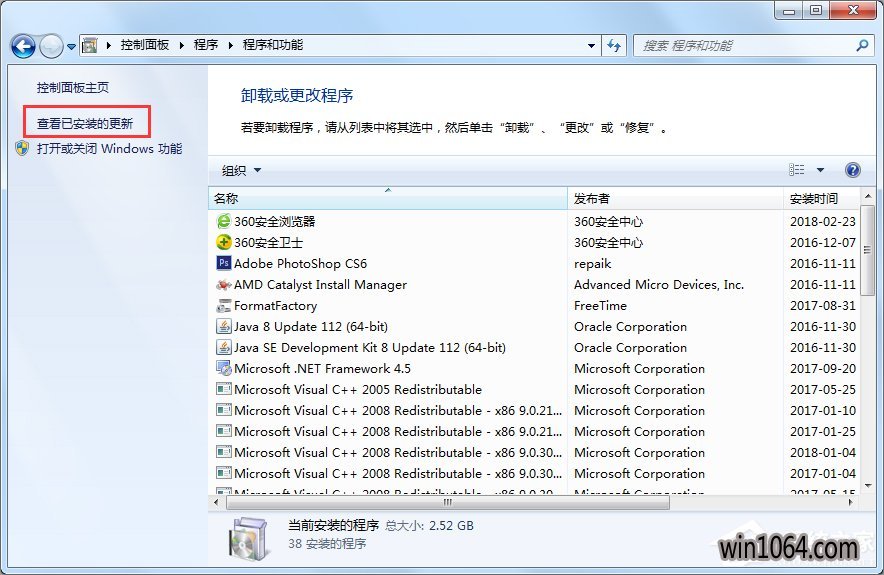
Task: Click install date 2017-09-20
Action: [x=823, y=369]
